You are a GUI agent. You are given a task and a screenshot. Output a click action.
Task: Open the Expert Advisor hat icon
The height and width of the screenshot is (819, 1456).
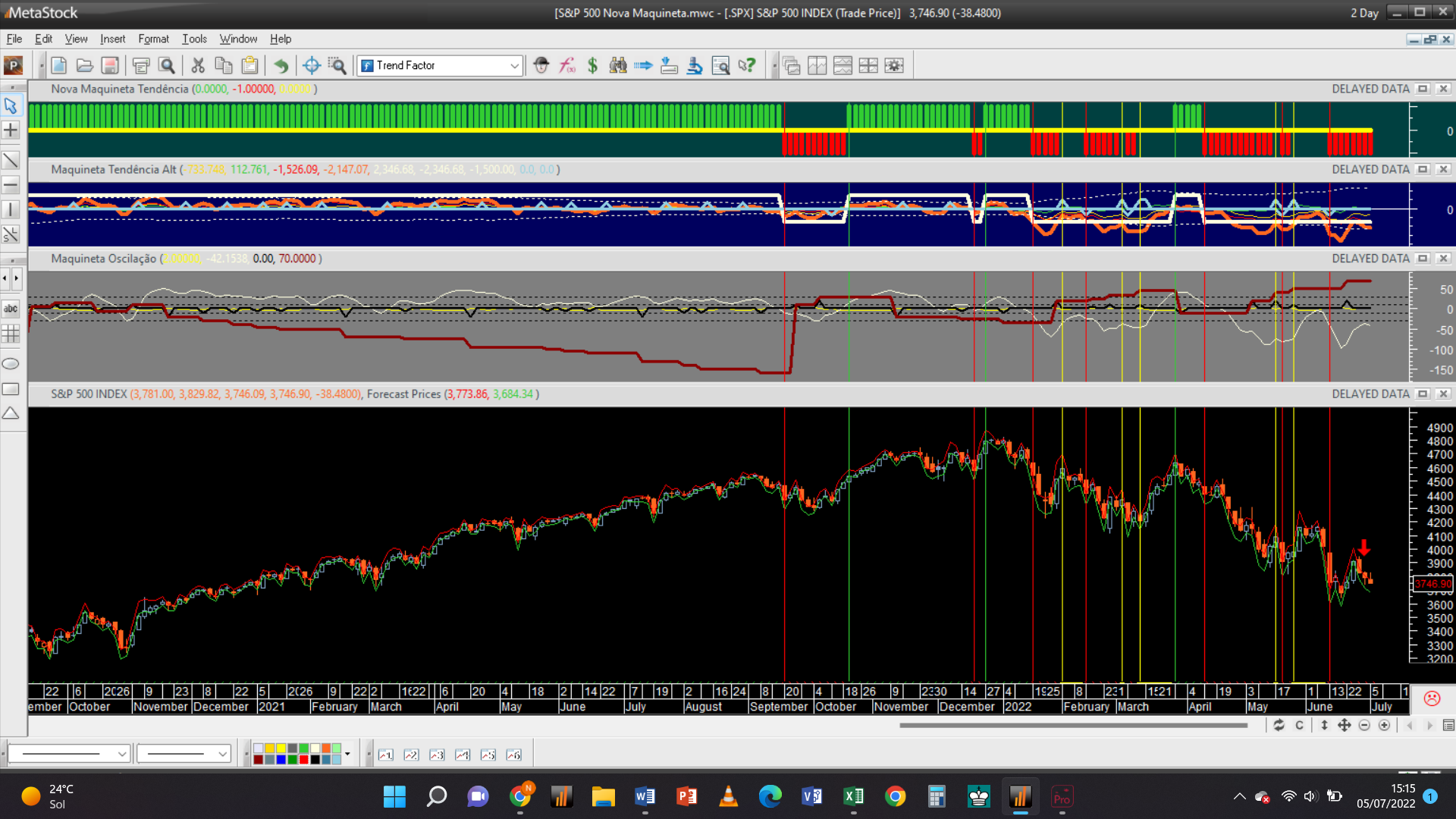pos(541,65)
